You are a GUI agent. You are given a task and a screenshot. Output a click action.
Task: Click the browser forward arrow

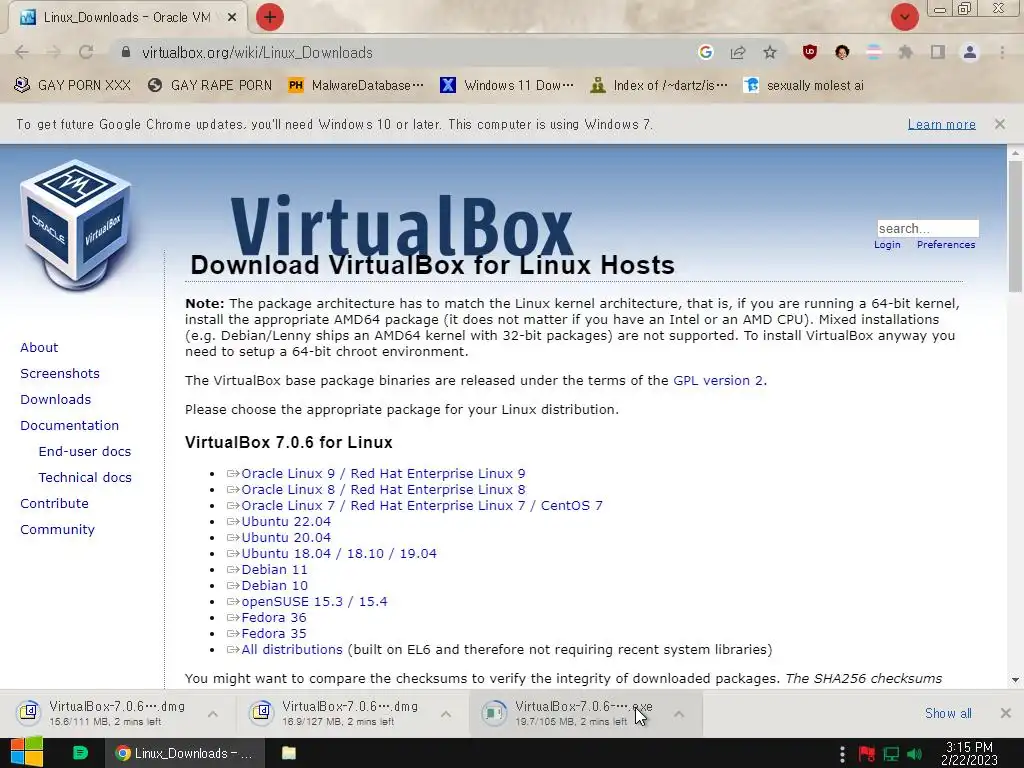(x=54, y=52)
